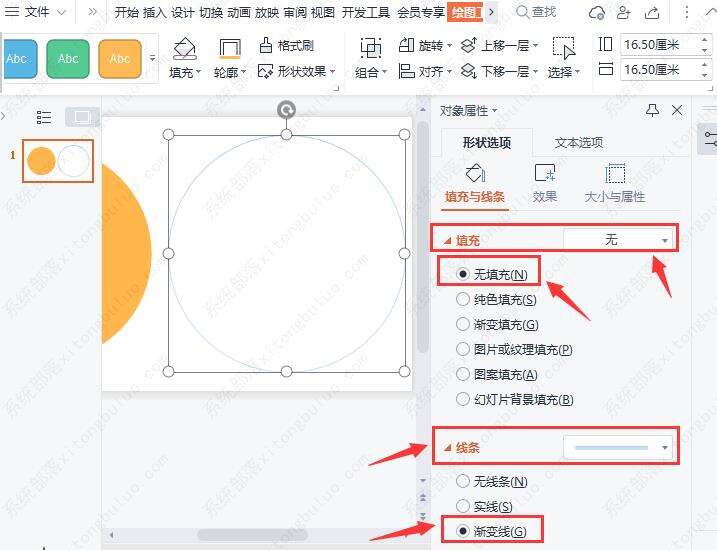
Task: Click the 格式刷 format painter
Action: 286,45
